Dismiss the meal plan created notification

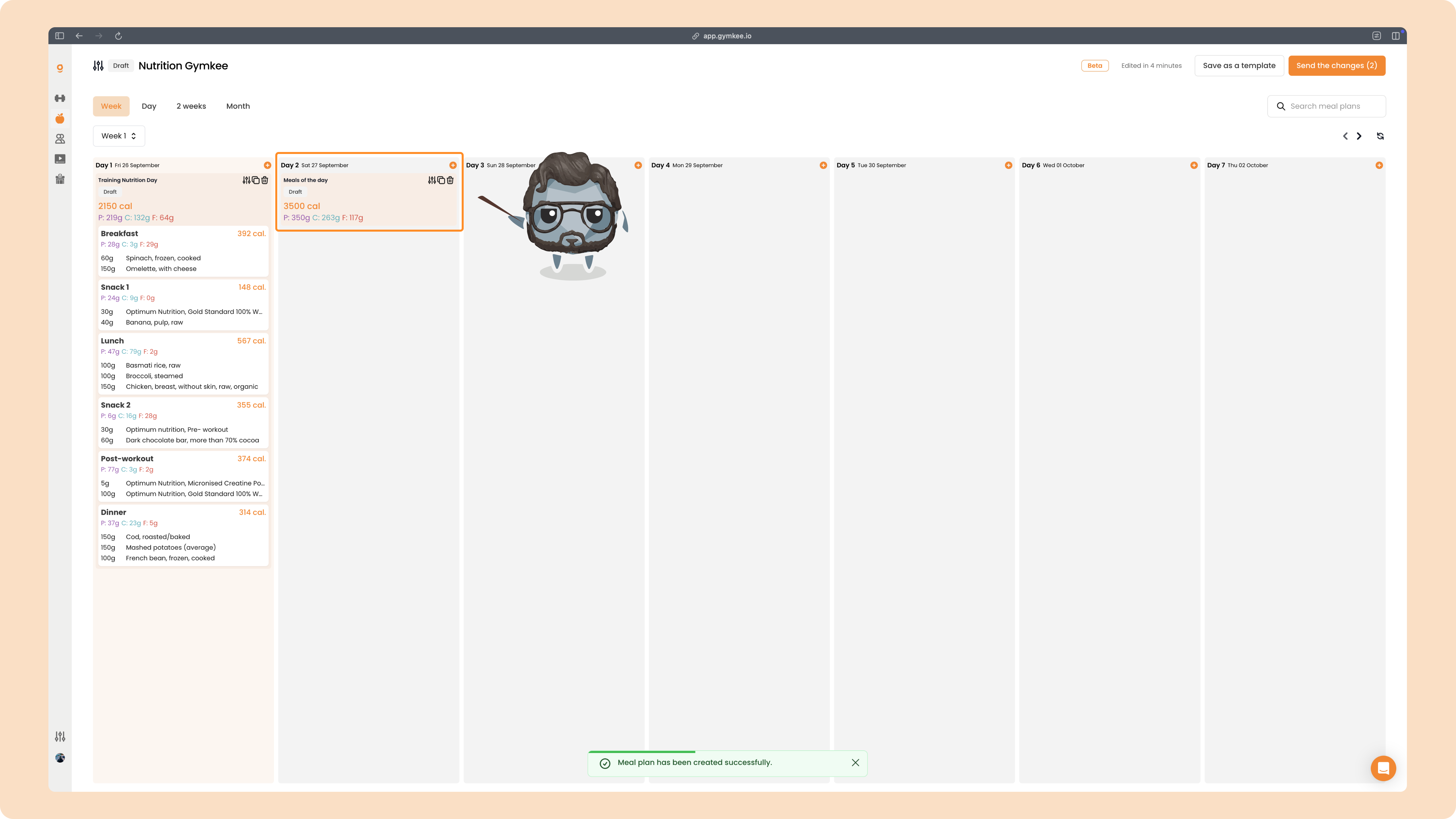(x=855, y=763)
